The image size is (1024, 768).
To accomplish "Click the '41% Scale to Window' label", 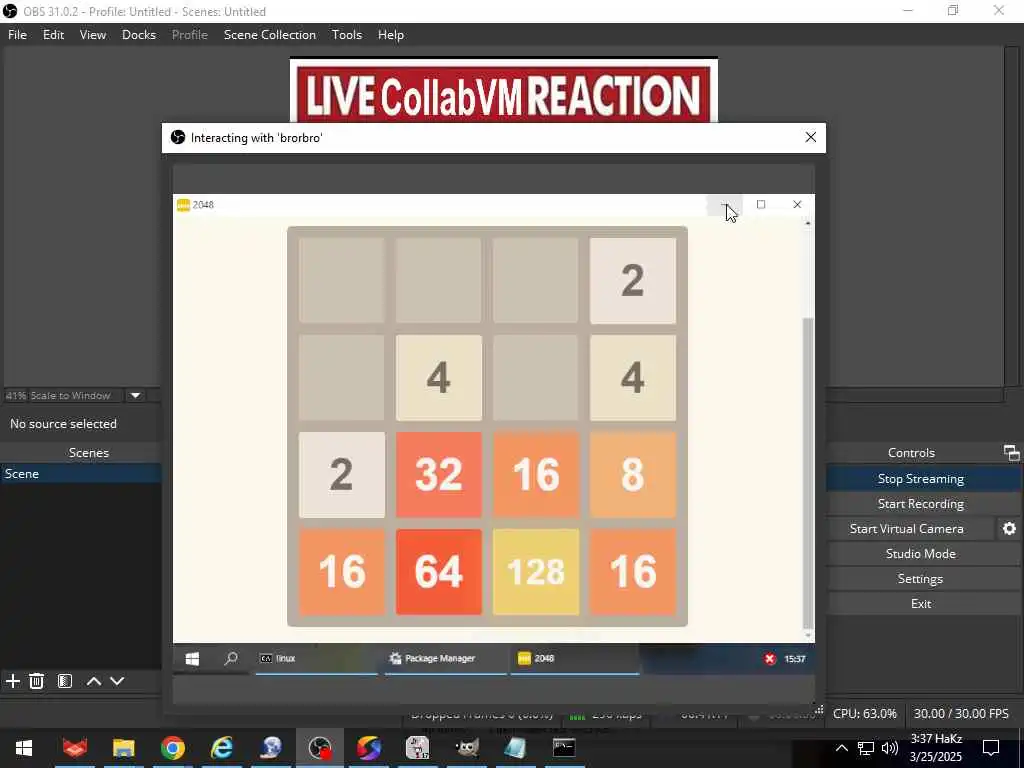I will [58, 395].
